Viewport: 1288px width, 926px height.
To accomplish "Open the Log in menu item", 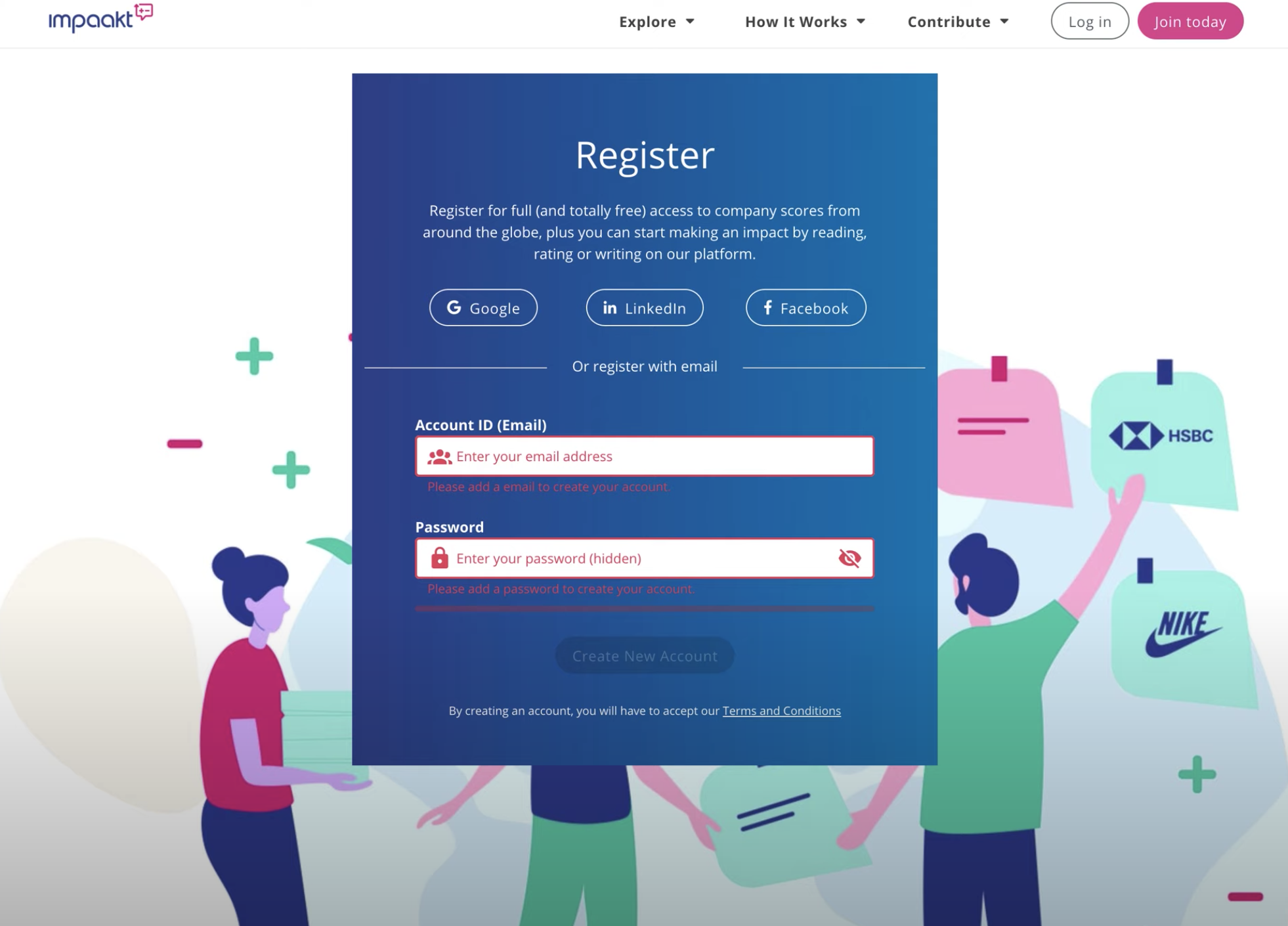I will [1089, 21].
